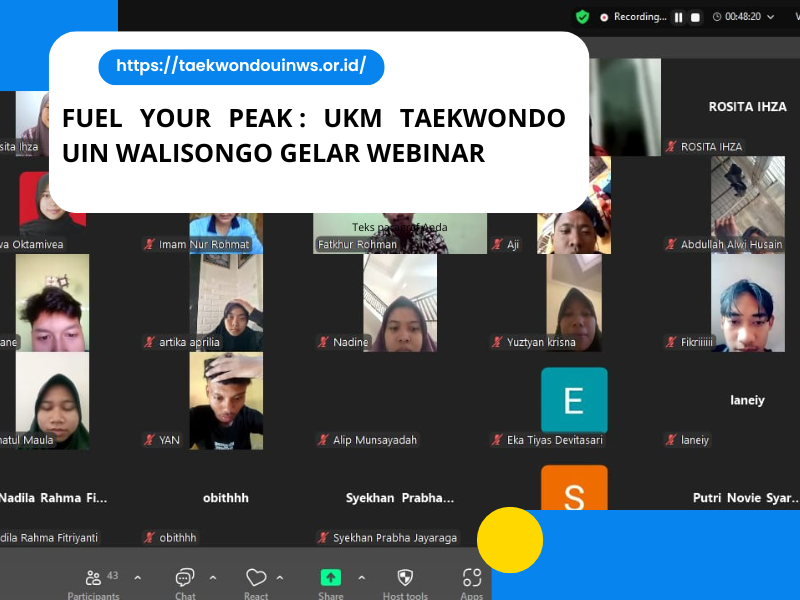Open the taekwondouinws.or.id link
Screen dimensions: 800x600
pyautogui.click(x=241, y=67)
